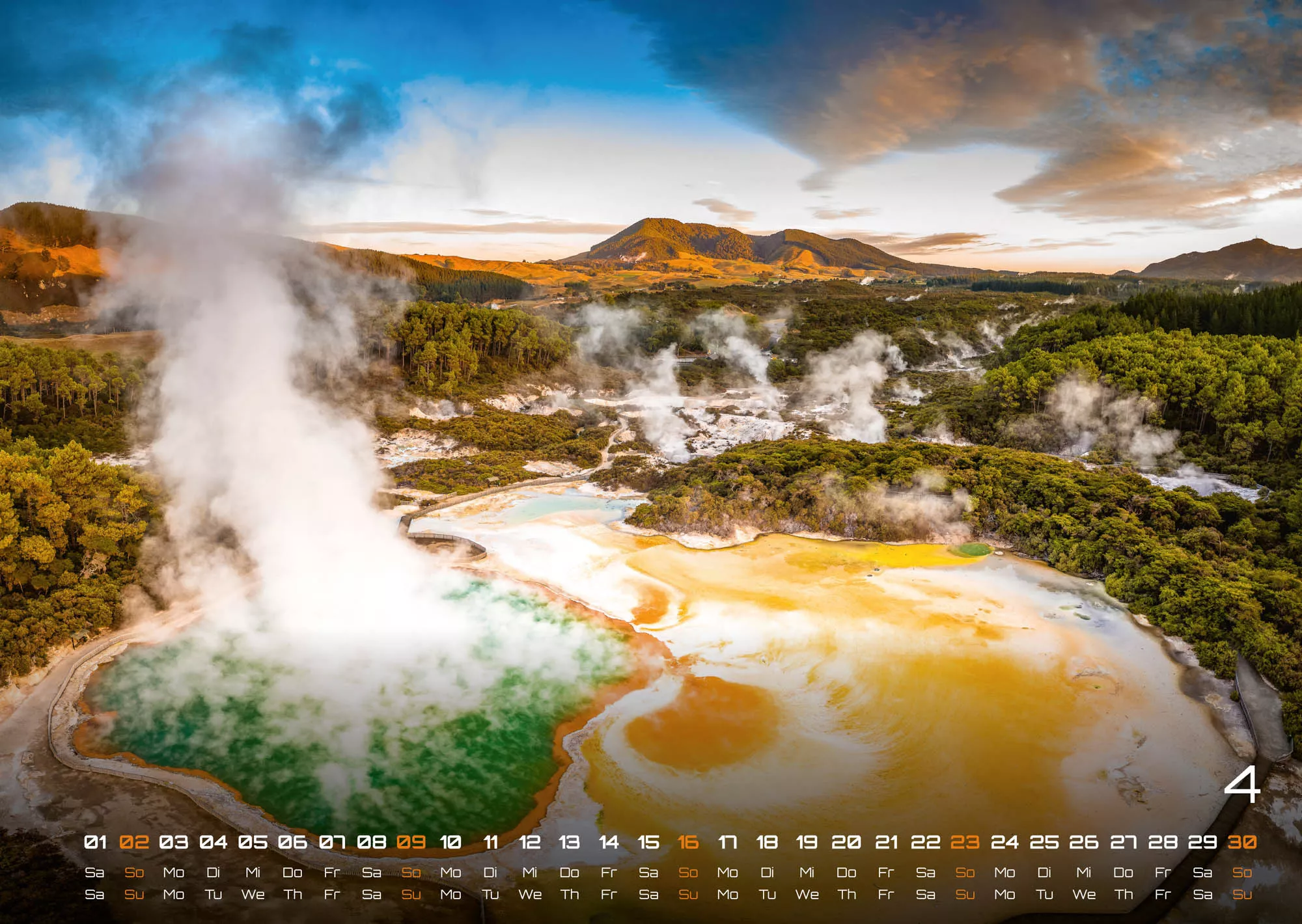Image resolution: width=1302 pixels, height=924 pixels.
Task: Click date 26 in the date row
Action: (x=1084, y=843)
